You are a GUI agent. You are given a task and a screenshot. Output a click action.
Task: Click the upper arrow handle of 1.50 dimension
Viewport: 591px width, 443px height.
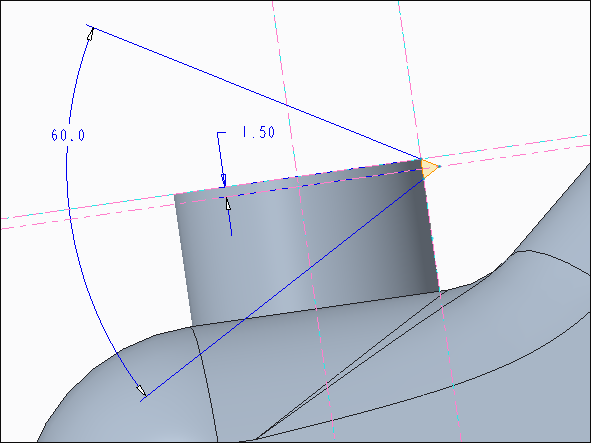(224, 179)
